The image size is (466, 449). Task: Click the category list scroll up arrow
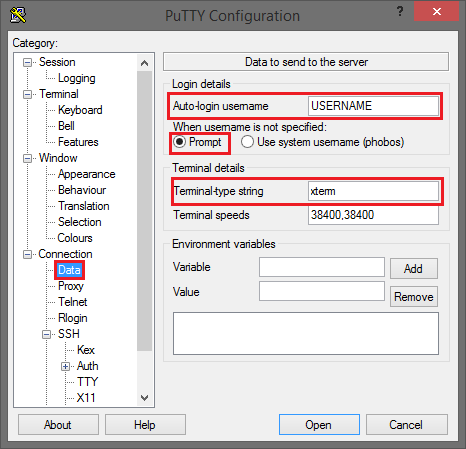point(144,63)
